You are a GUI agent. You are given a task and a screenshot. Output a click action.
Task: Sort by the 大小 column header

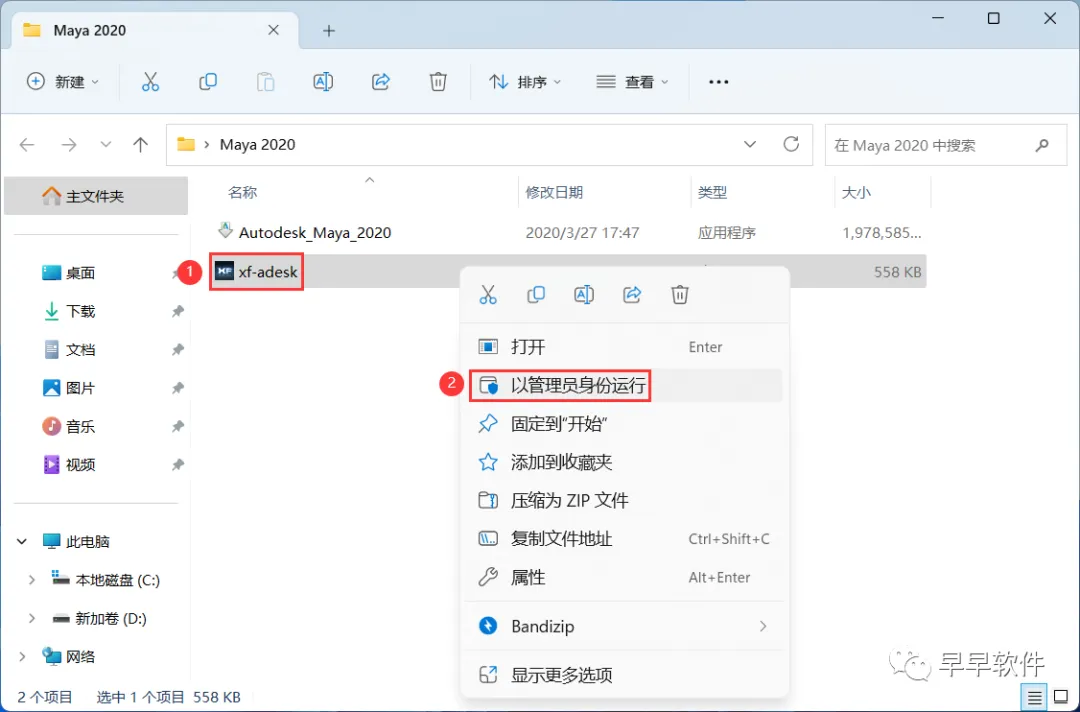point(856,193)
